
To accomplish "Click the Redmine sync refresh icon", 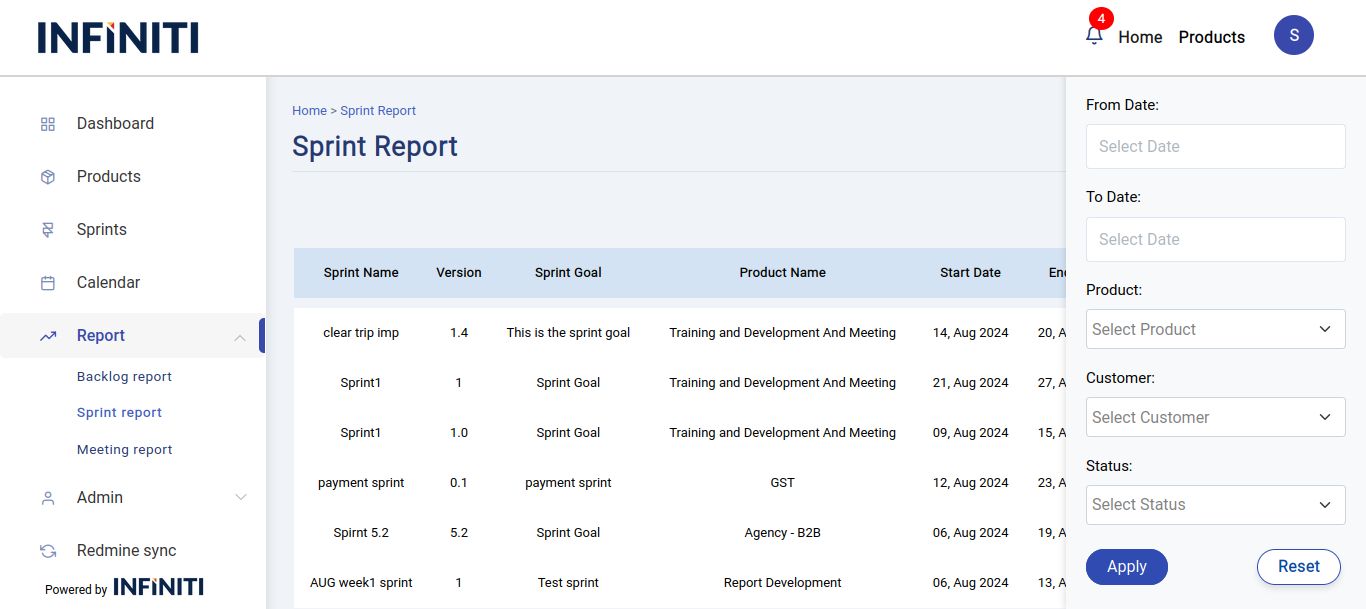I will [x=47, y=551].
